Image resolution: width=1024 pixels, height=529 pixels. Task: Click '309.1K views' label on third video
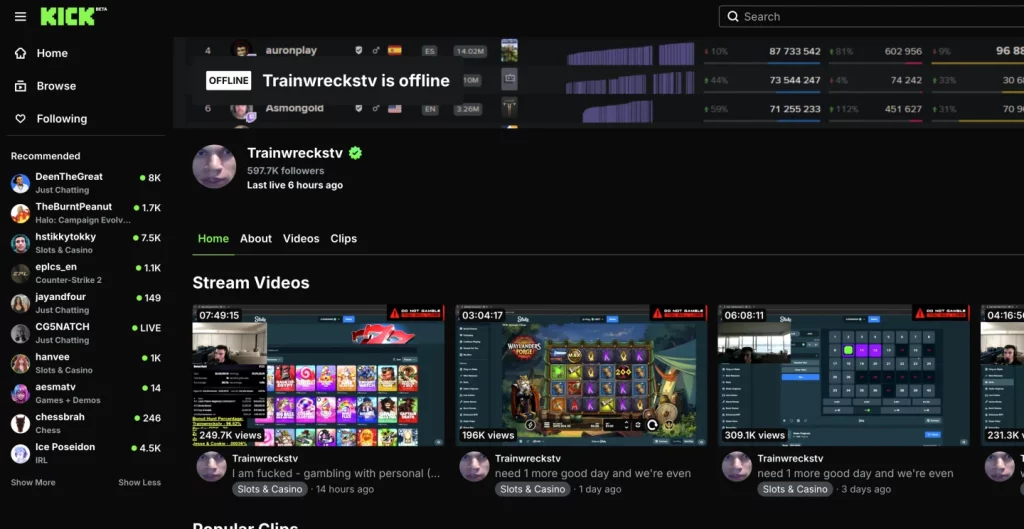click(x=754, y=435)
